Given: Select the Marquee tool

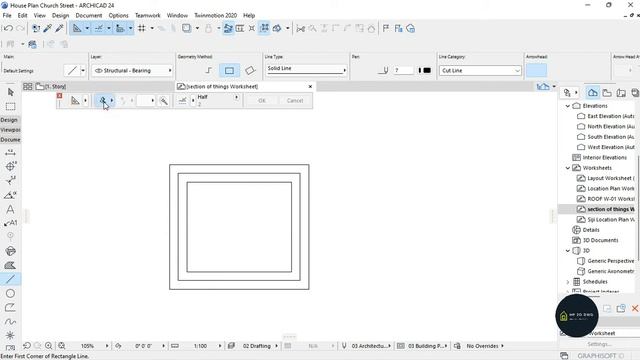Looking at the screenshot, I should pos(11,107).
